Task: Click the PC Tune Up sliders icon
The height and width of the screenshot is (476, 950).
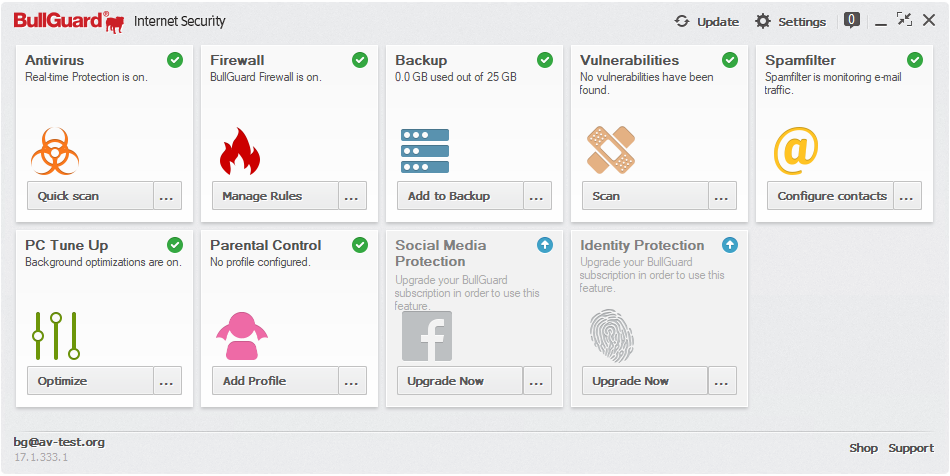Action: pyautogui.click(x=55, y=335)
